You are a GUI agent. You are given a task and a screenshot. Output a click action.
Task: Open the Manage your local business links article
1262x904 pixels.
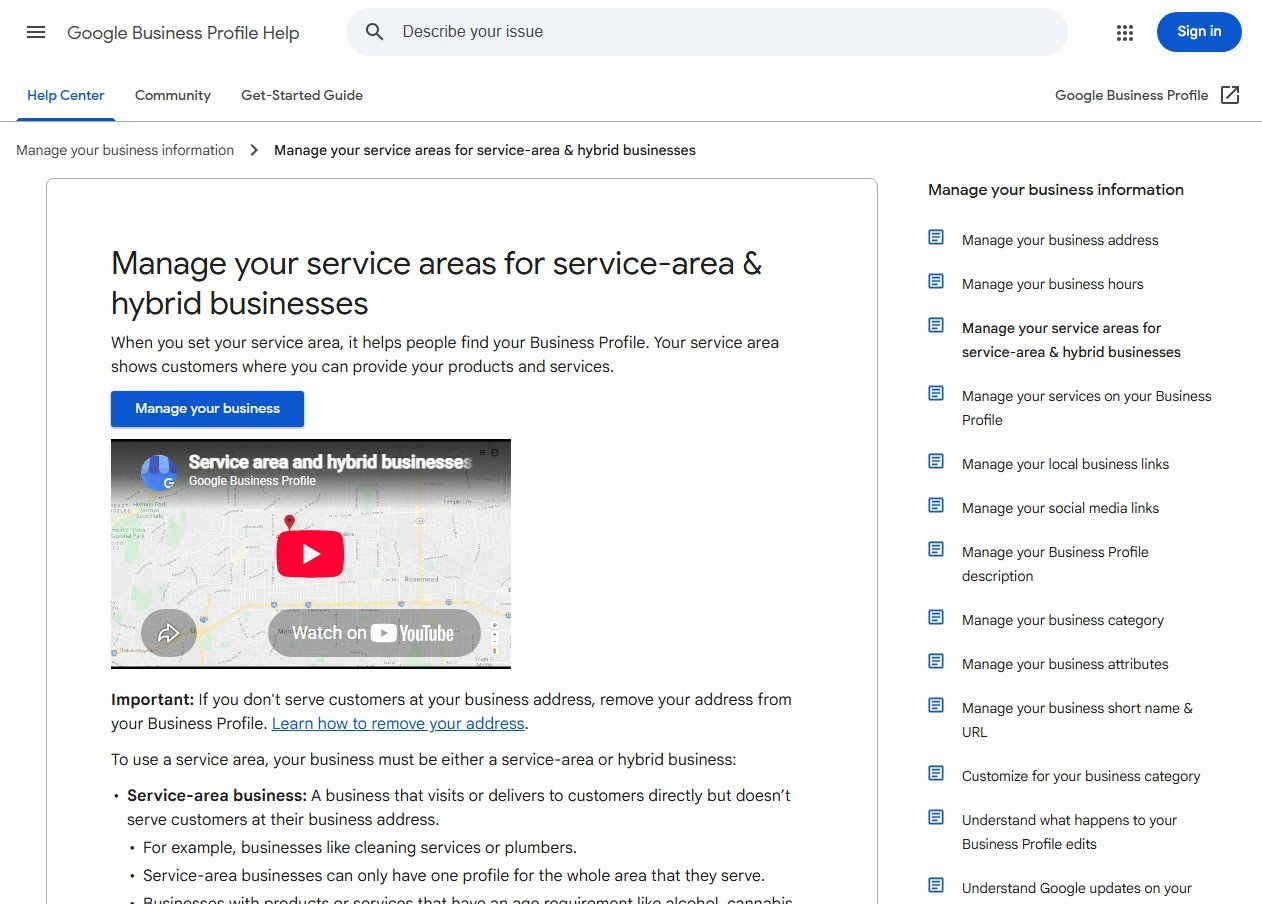point(1065,464)
